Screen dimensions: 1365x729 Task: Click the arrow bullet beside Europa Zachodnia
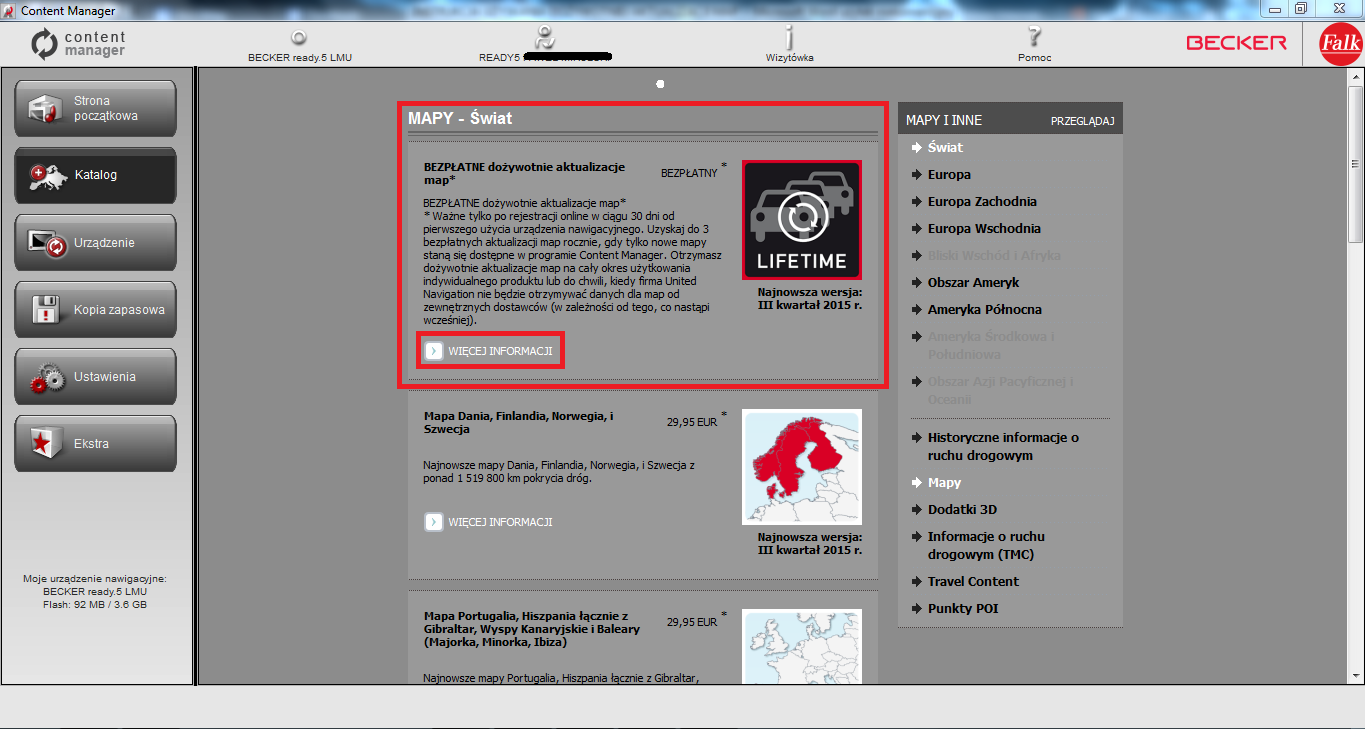coord(917,201)
